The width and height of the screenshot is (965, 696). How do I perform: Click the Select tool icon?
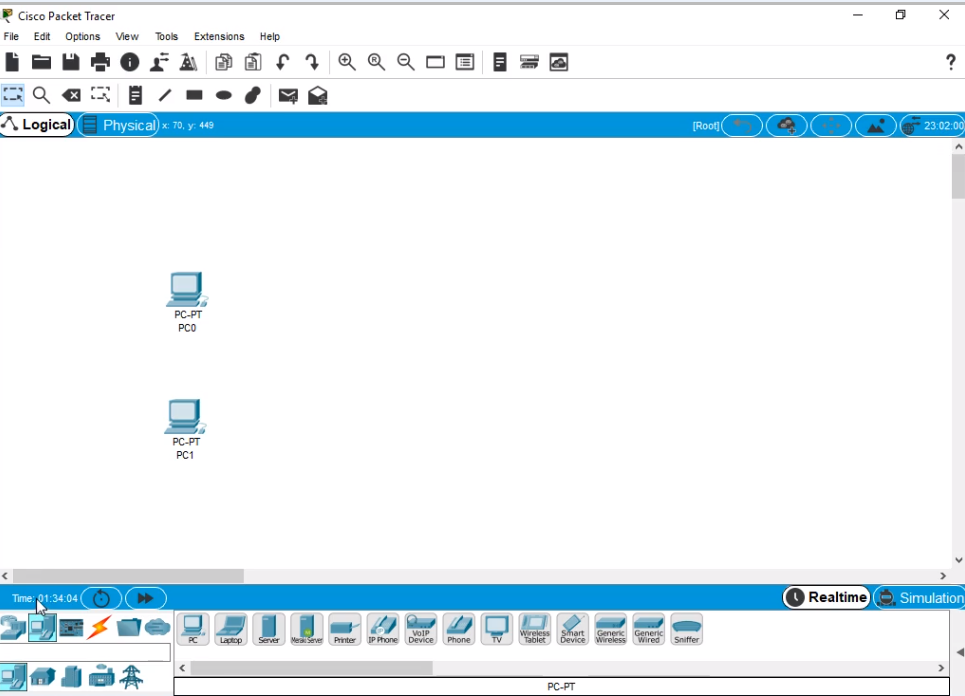(x=12, y=95)
